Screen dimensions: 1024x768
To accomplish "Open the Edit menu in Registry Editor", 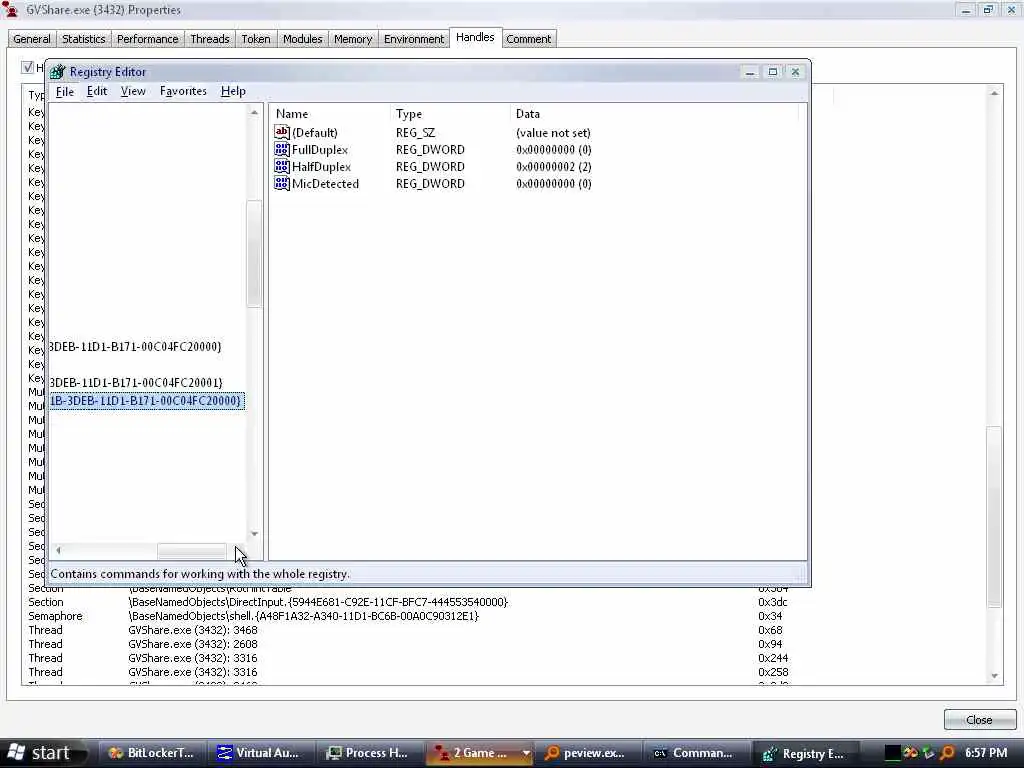I will point(97,91).
